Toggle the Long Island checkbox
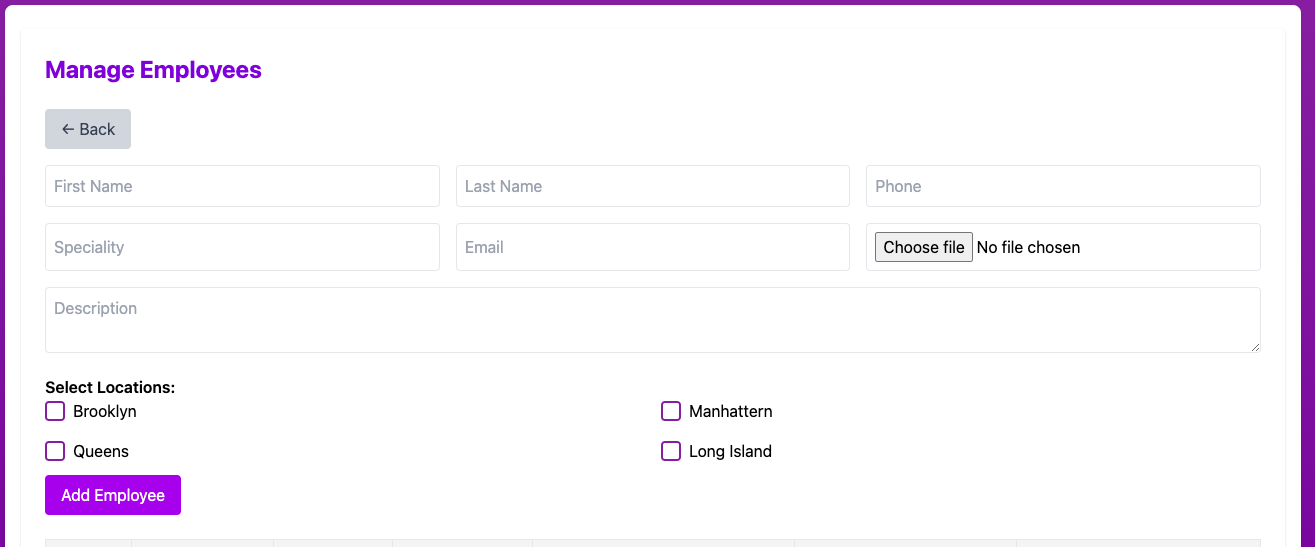This screenshot has width=1315, height=547. pyautogui.click(x=671, y=451)
